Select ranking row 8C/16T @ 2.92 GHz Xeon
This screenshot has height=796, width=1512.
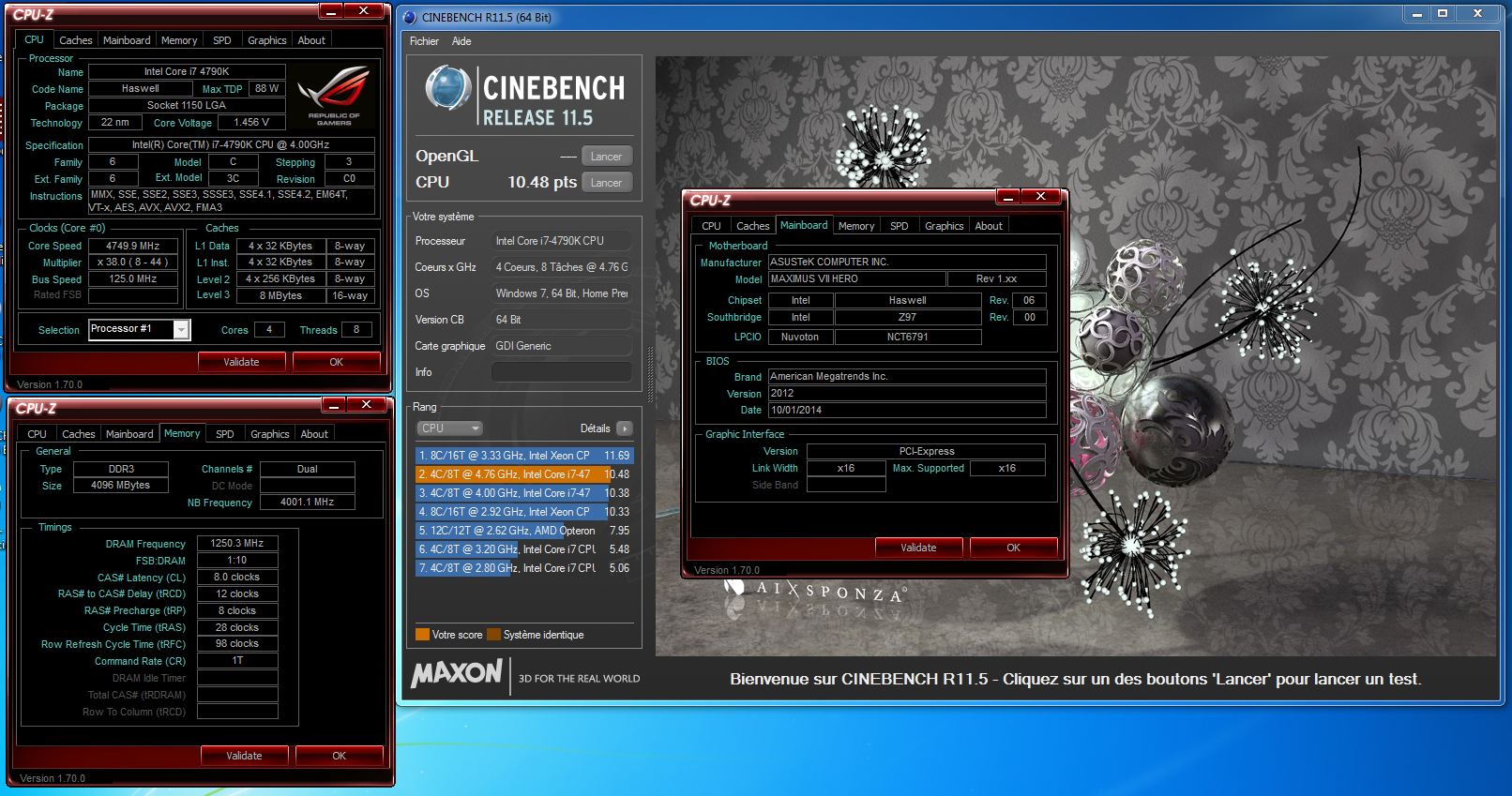524,512
